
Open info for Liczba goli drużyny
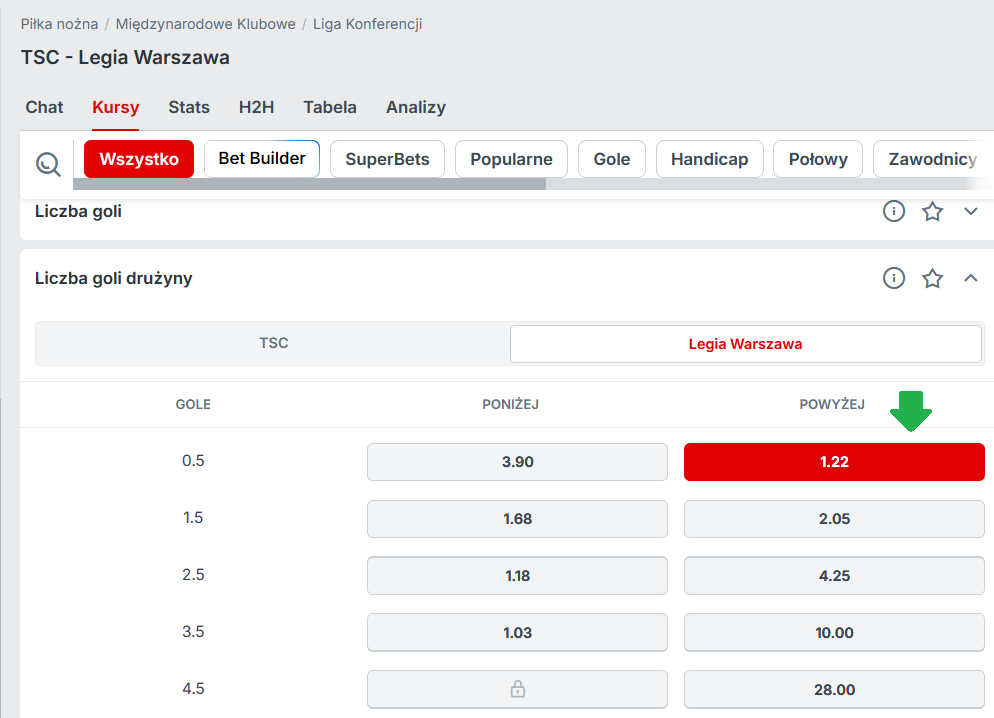click(893, 278)
